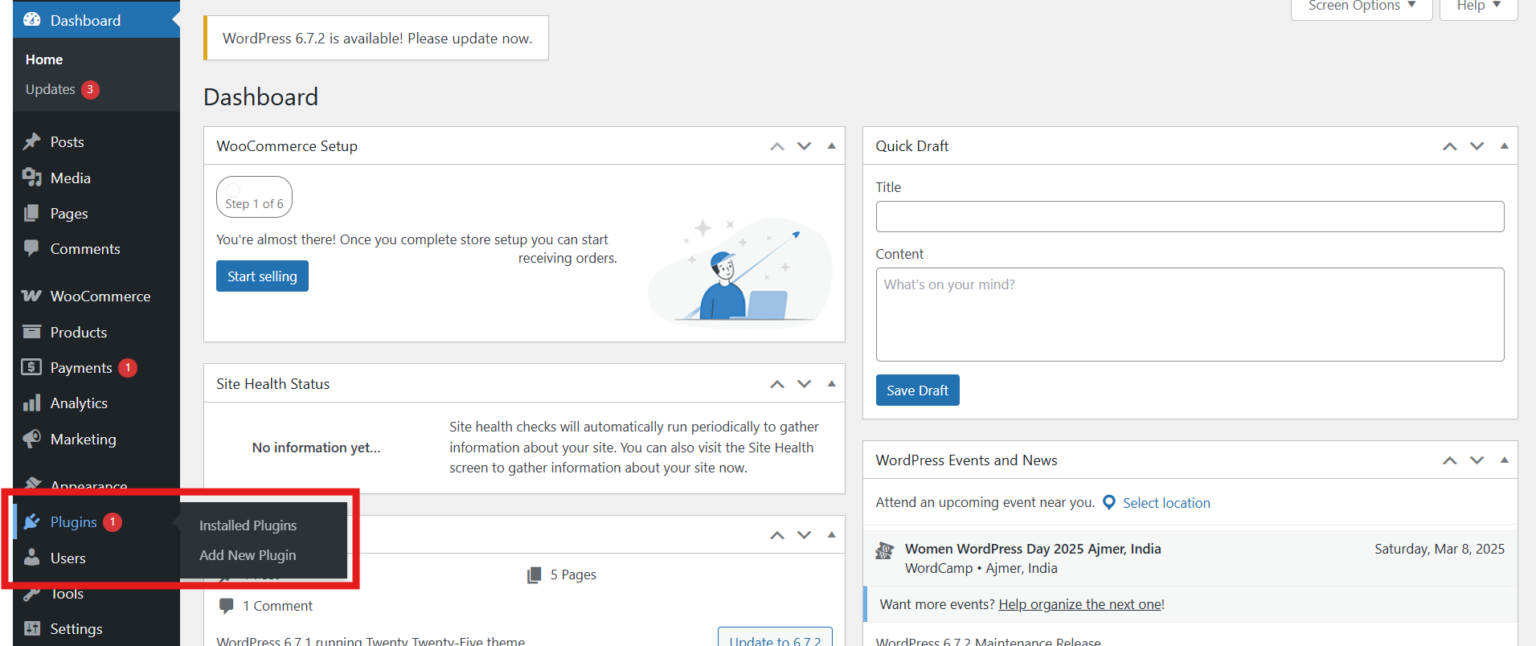
Task: Open Products using the box icon
Action: [33, 331]
